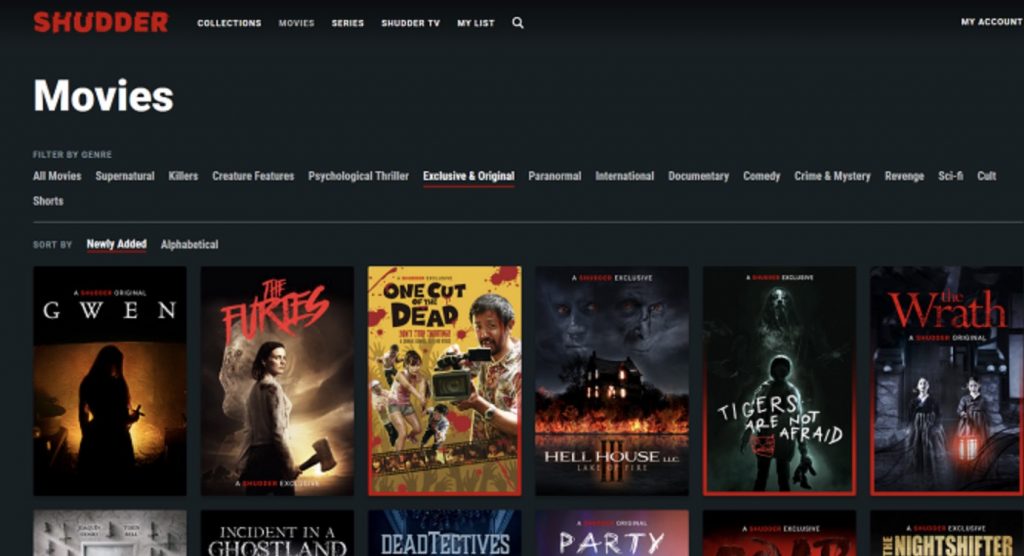This screenshot has height=556, width=1024.
Task: Click the search magnifier icon
Action: click(x=518, y=23)
